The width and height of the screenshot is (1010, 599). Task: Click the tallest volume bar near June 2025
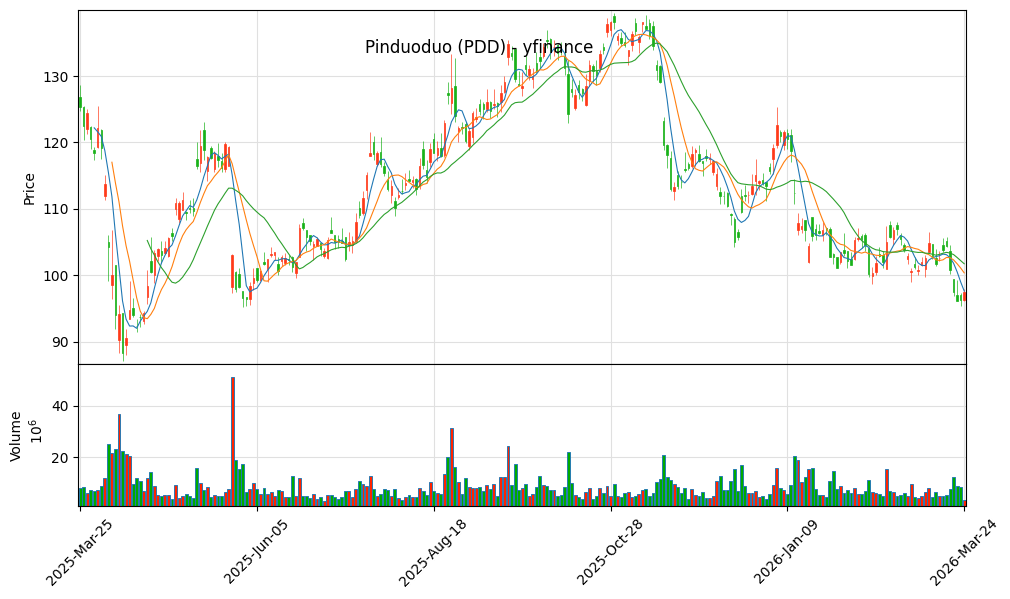tap(233, 442)
